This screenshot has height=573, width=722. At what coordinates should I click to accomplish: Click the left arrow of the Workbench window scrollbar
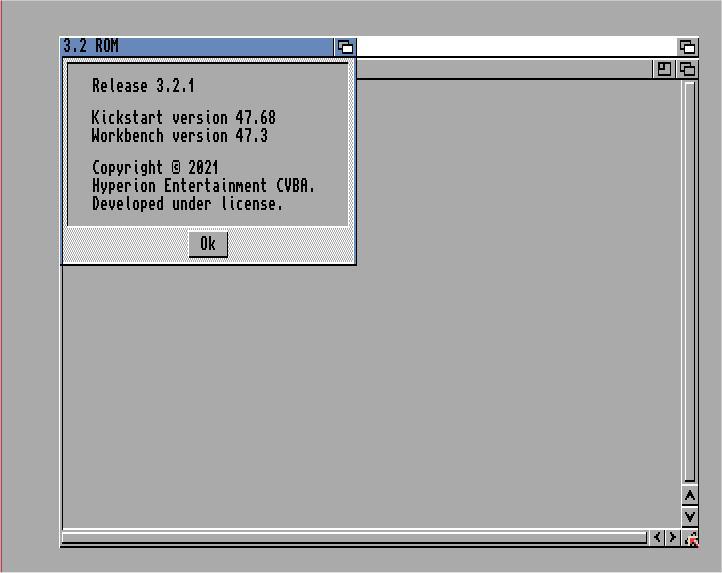pyautogui.click(x=657, y=537)
